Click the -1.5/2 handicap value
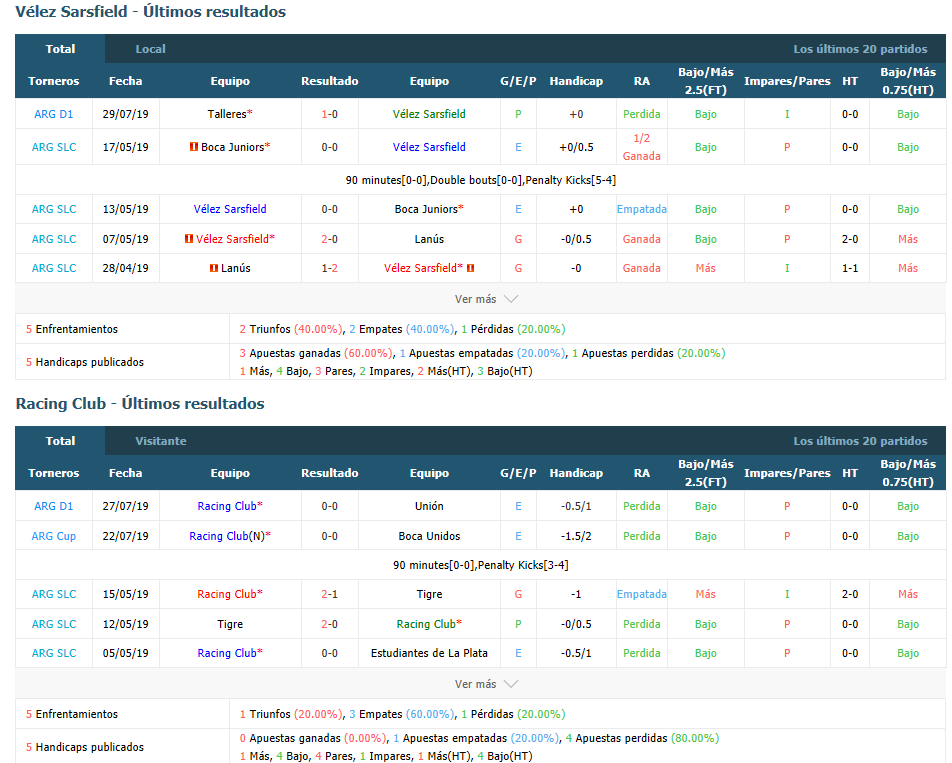Image resolution: width=952 pixels, height=763 pixels. click(576, 536)
